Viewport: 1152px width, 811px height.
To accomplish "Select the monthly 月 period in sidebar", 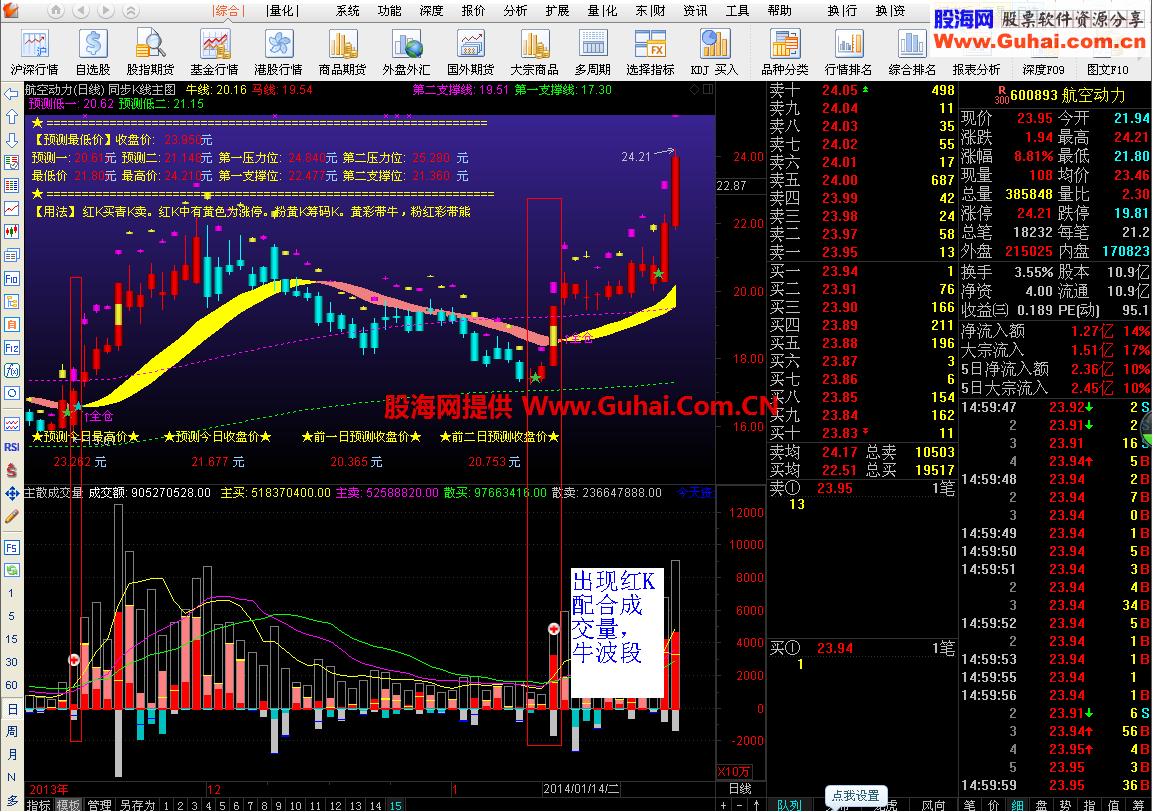I will (12, 754).
